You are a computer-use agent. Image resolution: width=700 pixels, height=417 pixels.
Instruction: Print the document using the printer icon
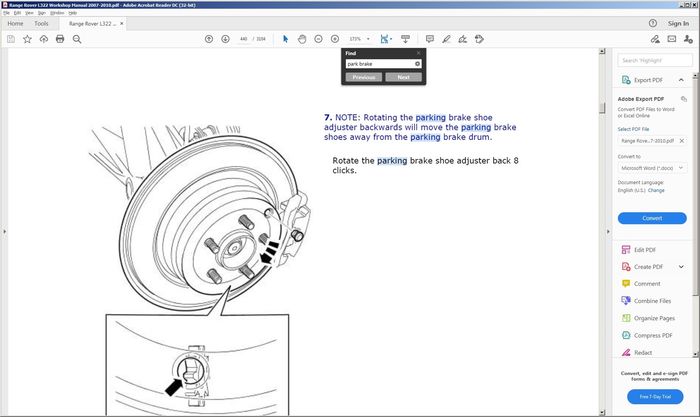60,39
